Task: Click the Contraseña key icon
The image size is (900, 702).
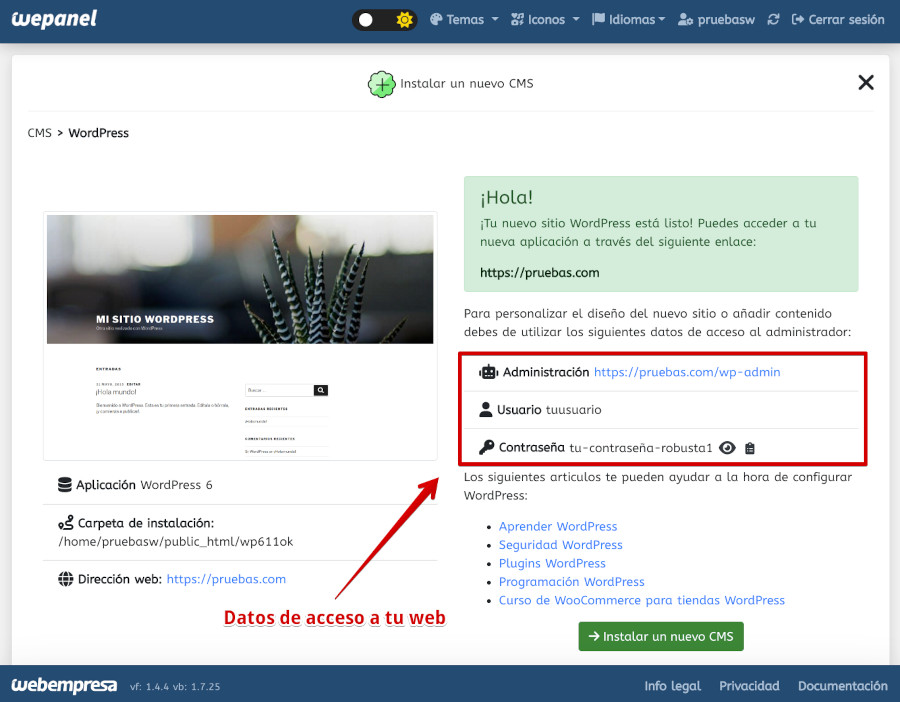Action: tap(486, 447)
